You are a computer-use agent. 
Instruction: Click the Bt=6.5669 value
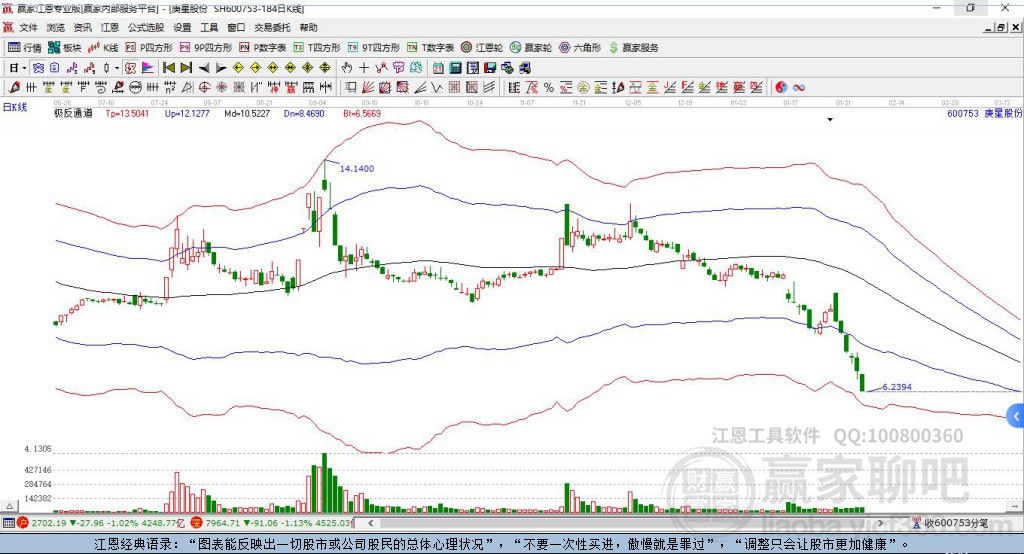[362, 113]
